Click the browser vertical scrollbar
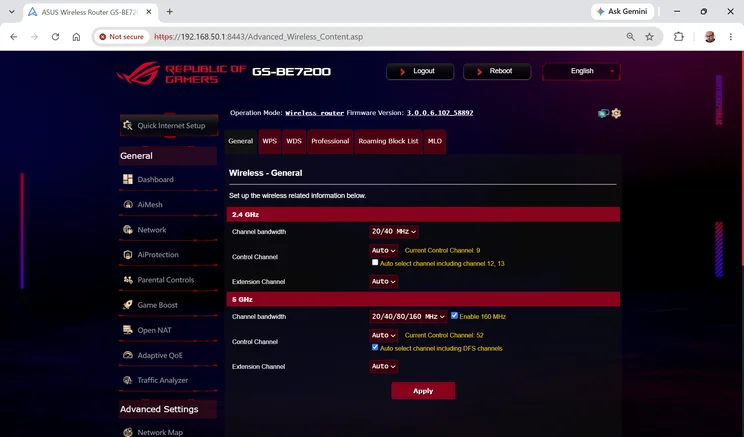This screenshot has height=437, width=744. (742, 158)
